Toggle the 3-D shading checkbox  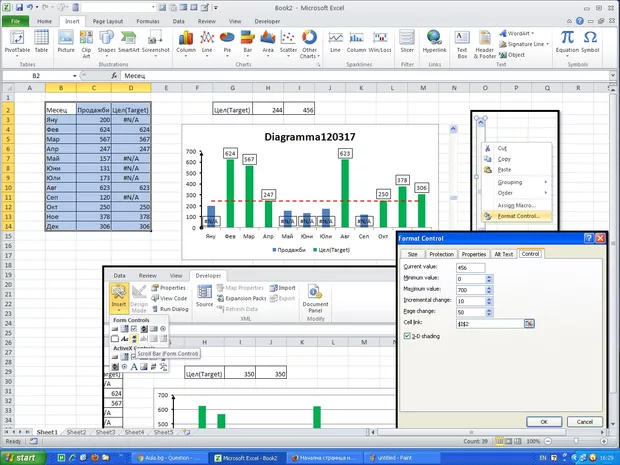point(406,336)
